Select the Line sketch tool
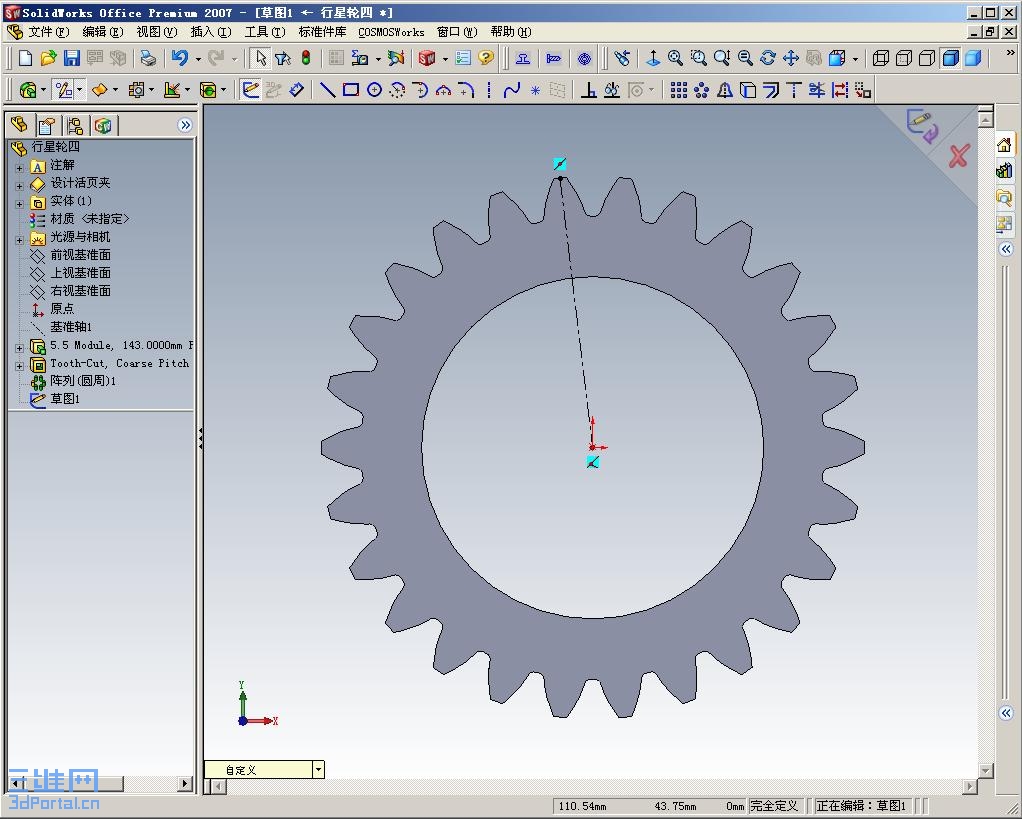The image size is (1022, 819). pos(328,90)
